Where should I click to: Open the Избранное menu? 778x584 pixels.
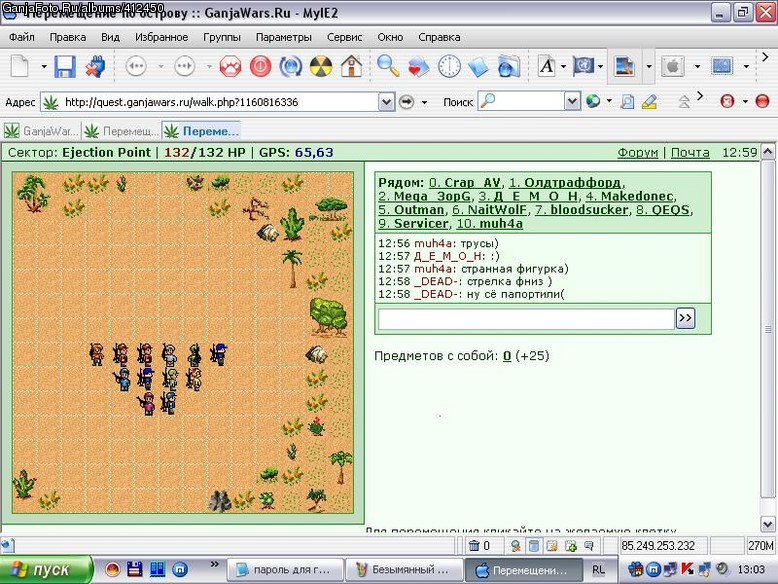tap(161, 37)
